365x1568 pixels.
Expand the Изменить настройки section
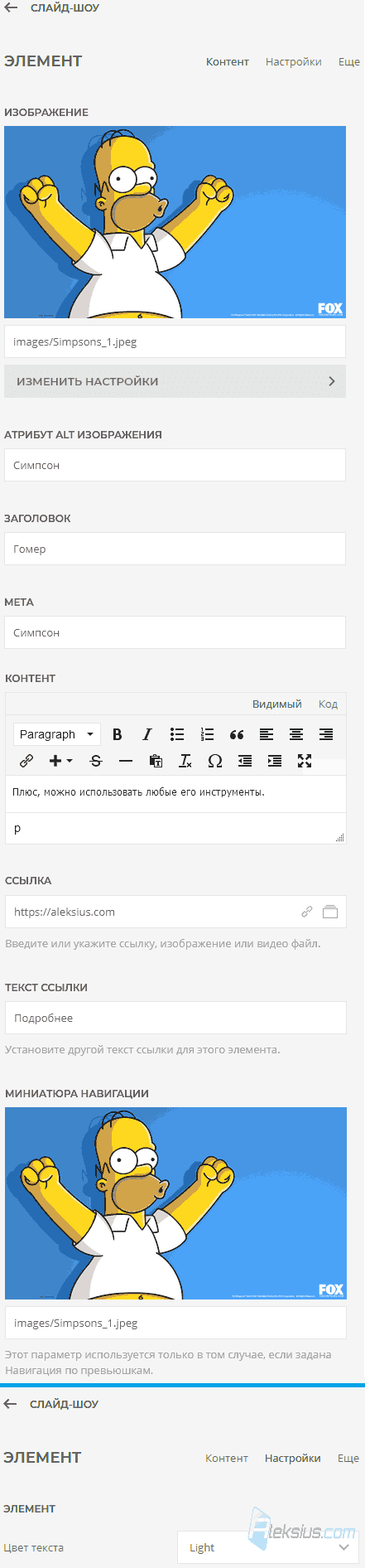[175, 381]
